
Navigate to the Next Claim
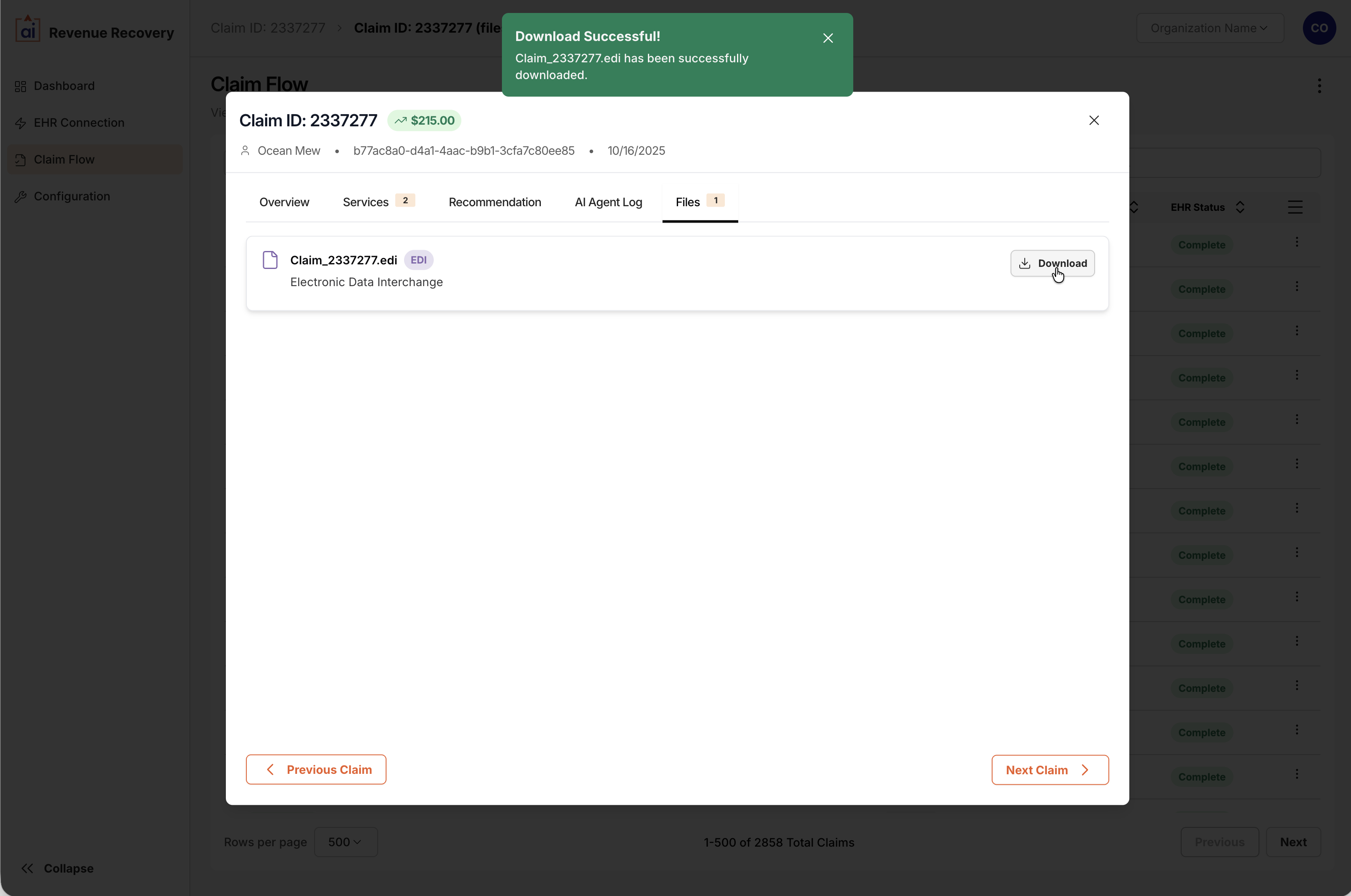(x=1049, y=770)
